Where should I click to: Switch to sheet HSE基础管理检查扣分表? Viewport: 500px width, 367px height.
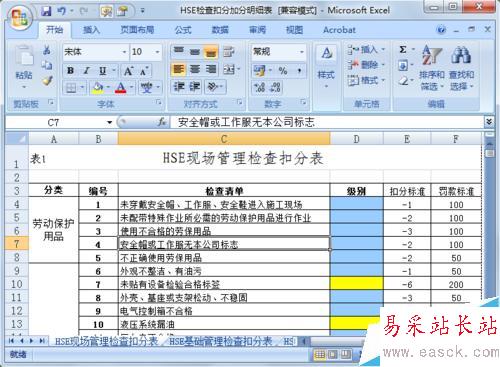click(x=220, y=341)
